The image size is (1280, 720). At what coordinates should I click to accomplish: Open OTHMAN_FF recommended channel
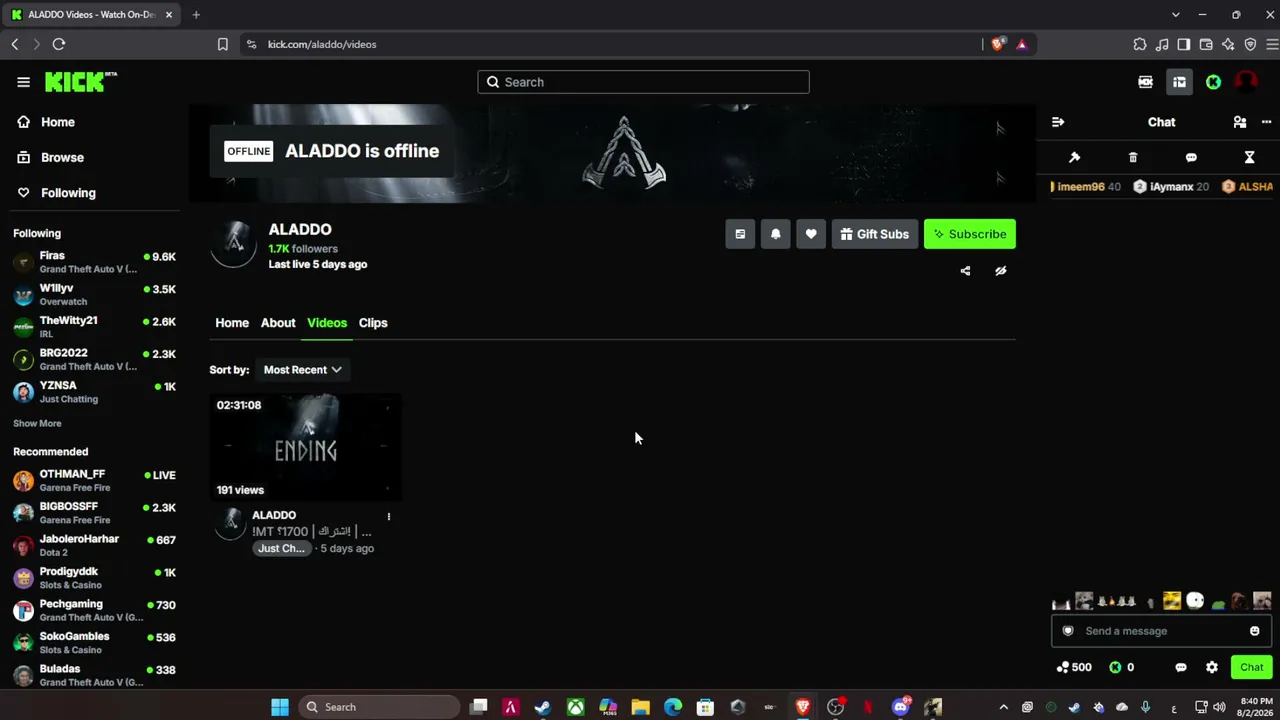tap(95, 480)
